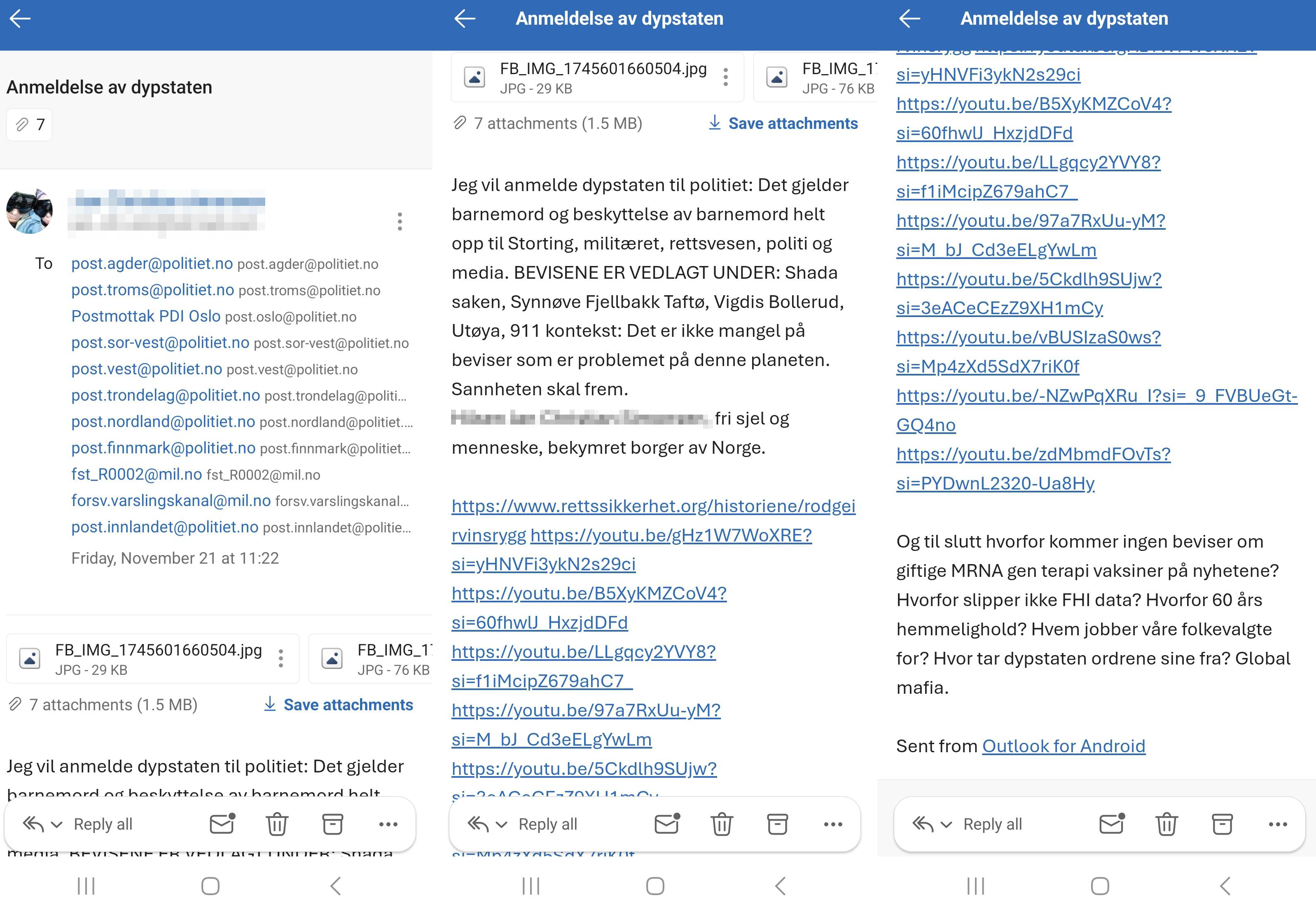Tap Android home button under left panel
Image resolution: width=1316 pixels, height=912 pixels.
click(x=210, y=886)
